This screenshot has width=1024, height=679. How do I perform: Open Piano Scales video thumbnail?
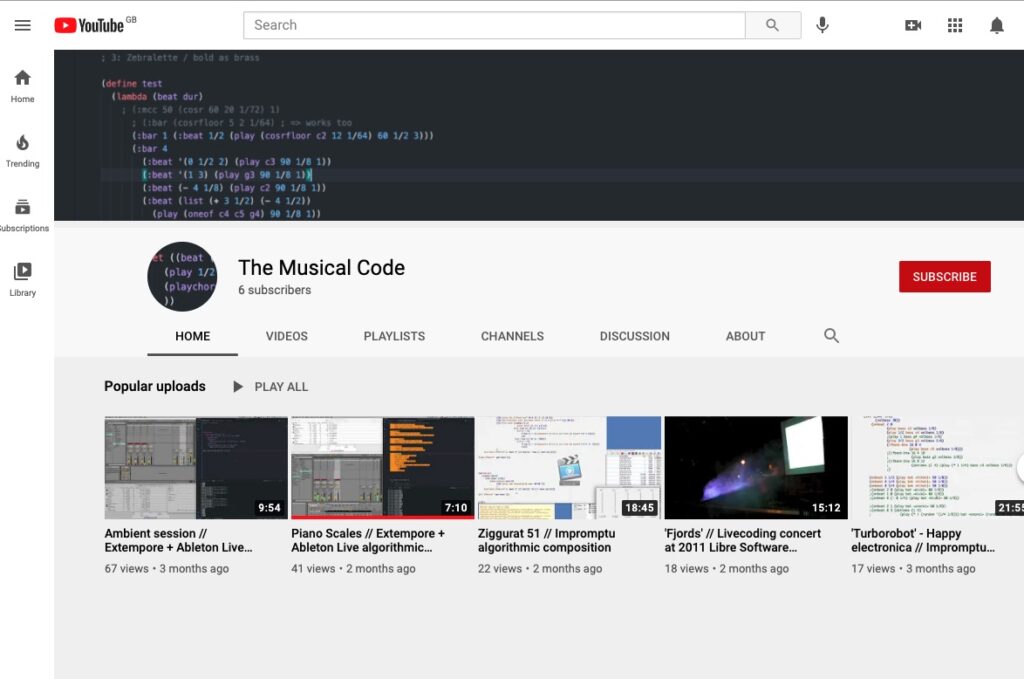click(383, 467)
